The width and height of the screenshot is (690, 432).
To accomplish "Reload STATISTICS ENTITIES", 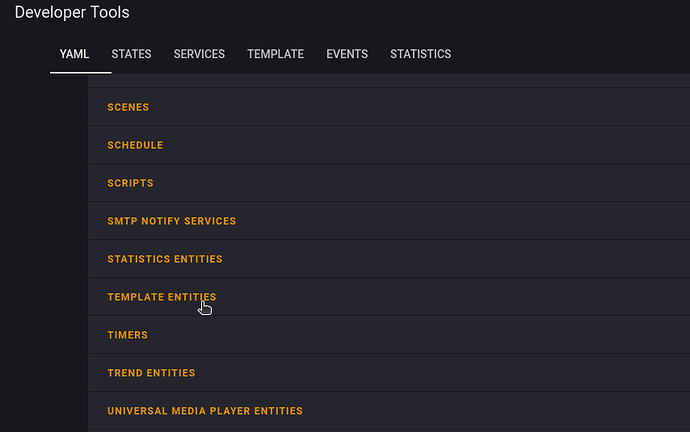I will pyautogui.click(x=165, y=259).
